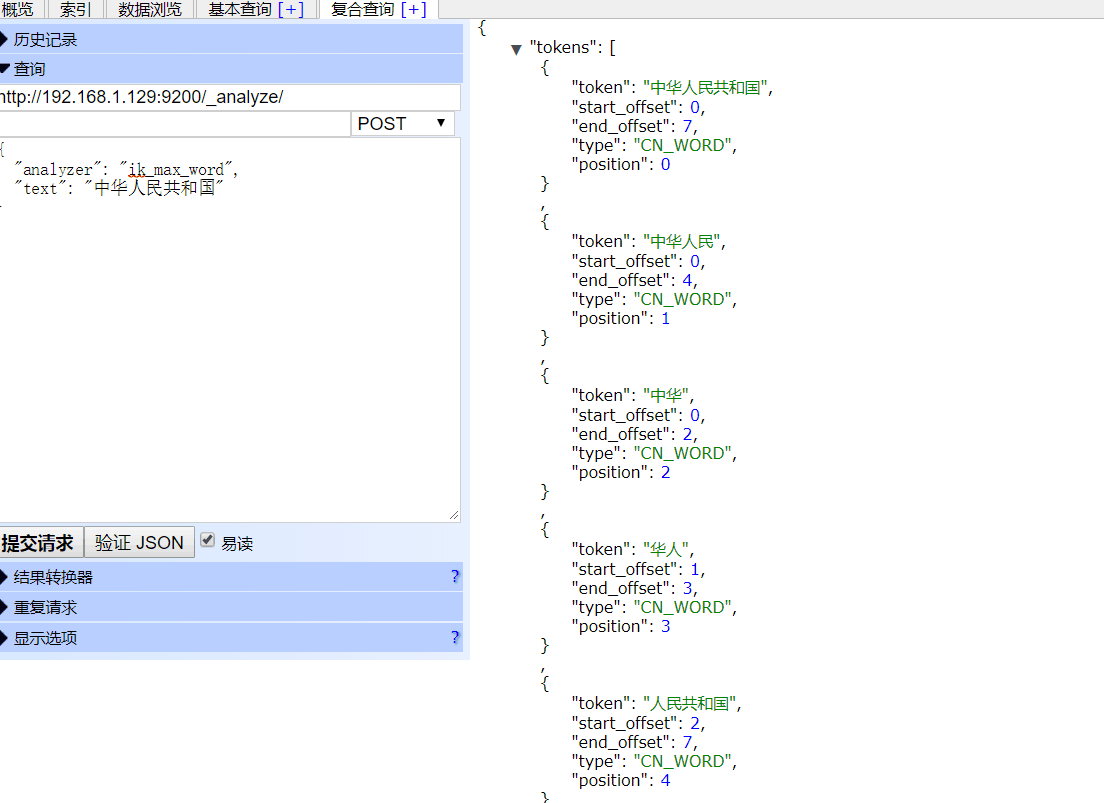
Task: Collapse the 查询 section
Action: click(x=29, y=69)
